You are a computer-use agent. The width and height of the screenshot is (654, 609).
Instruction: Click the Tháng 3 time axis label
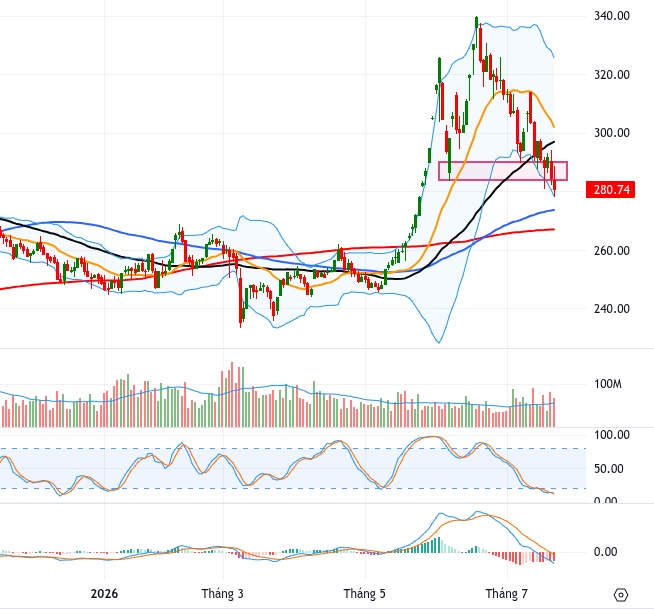[222, 594]
